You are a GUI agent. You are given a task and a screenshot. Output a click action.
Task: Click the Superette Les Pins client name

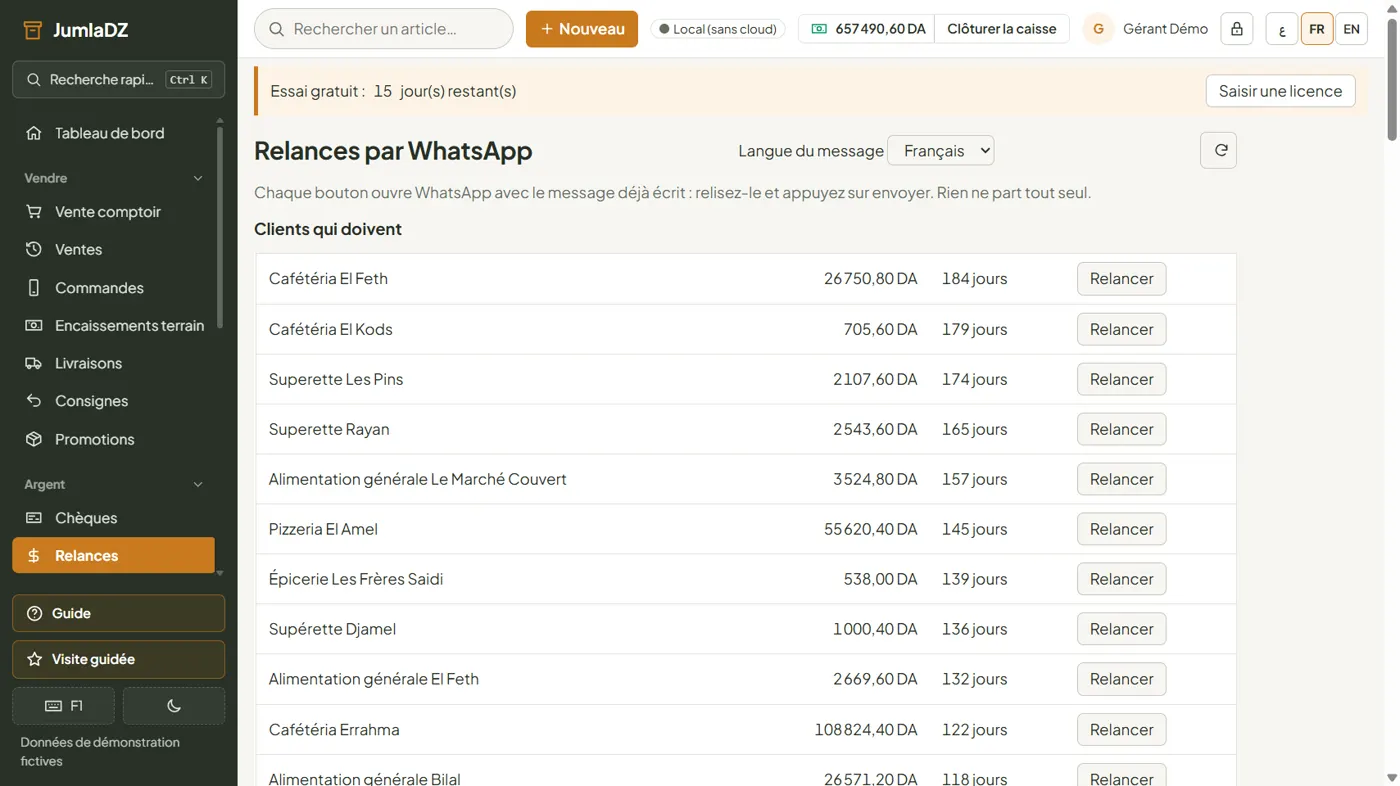[x=336, y=379]
